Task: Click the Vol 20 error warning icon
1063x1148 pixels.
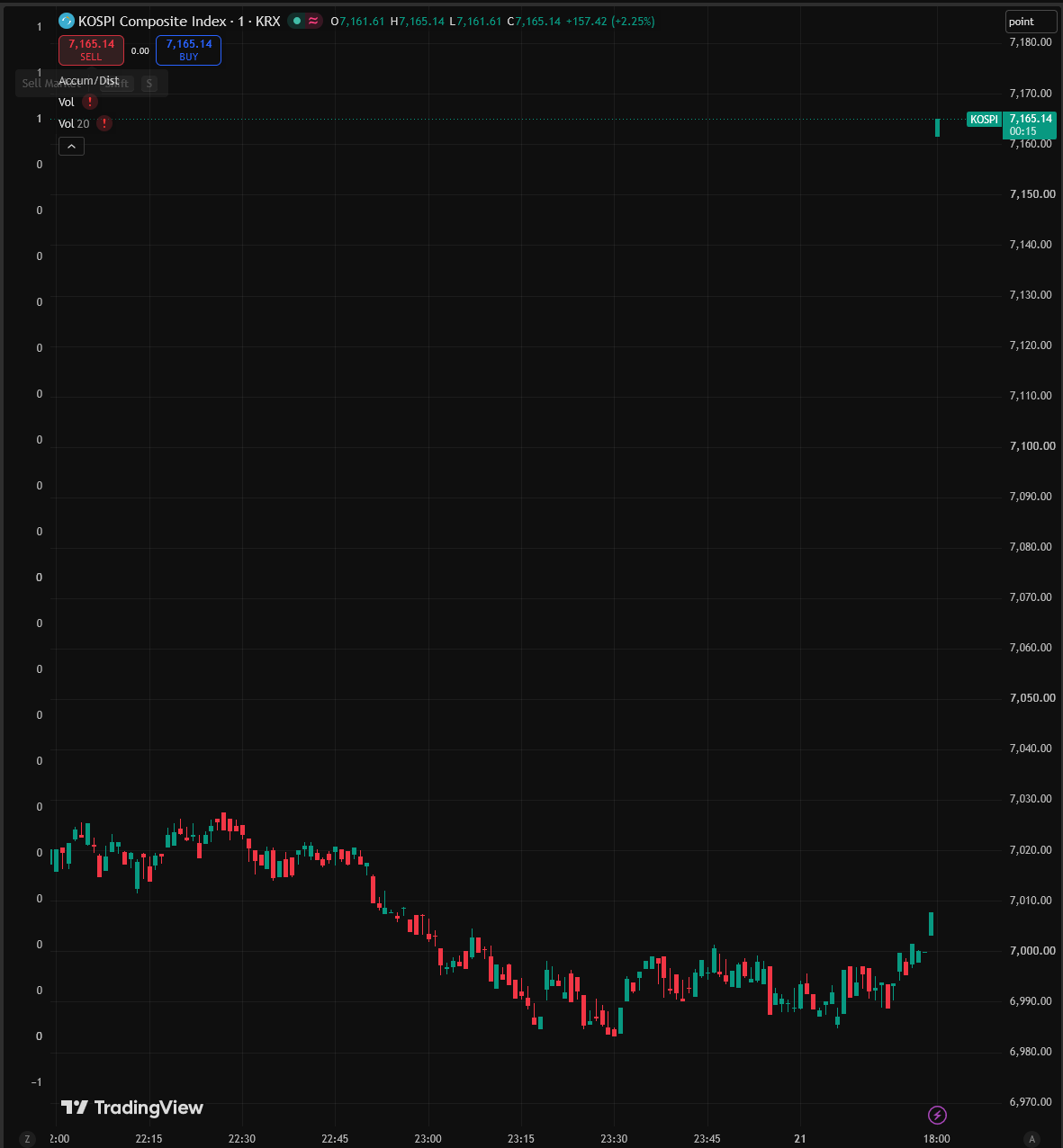Action: coord(104,123)
